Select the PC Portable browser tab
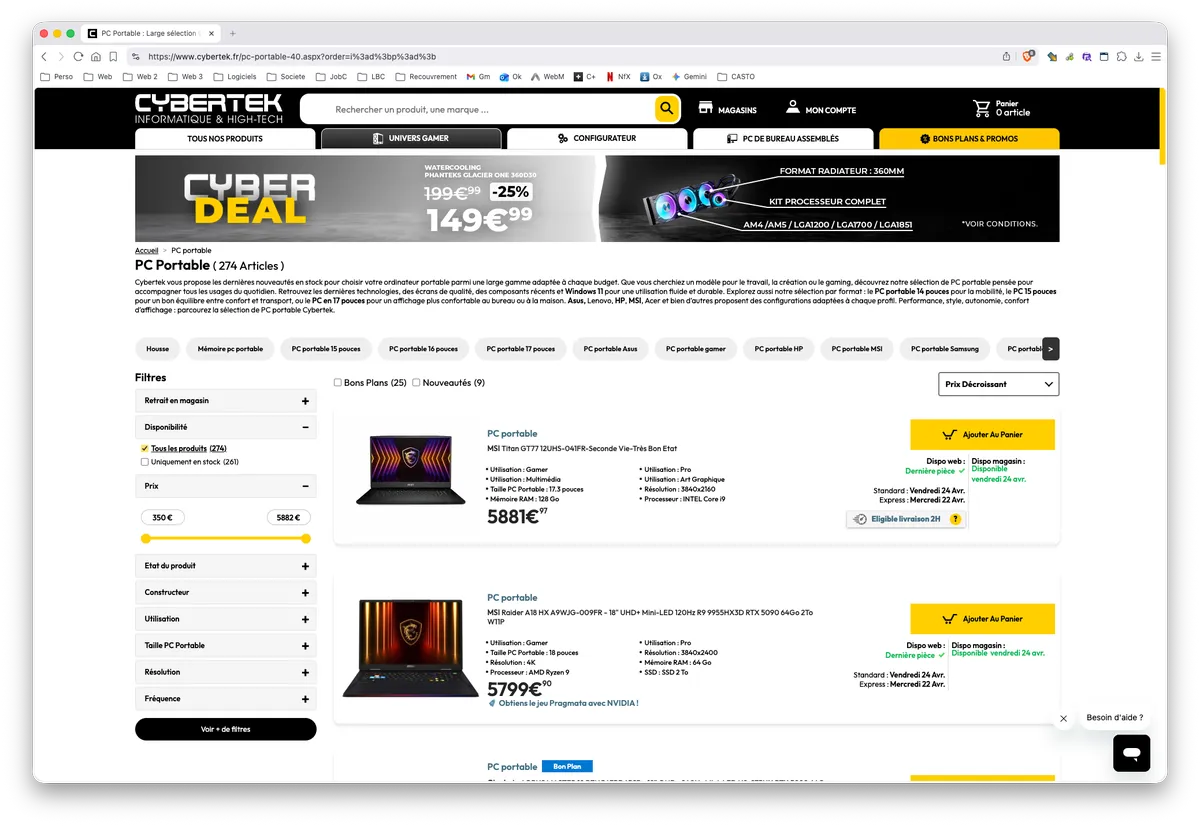 tap(150, 33)
